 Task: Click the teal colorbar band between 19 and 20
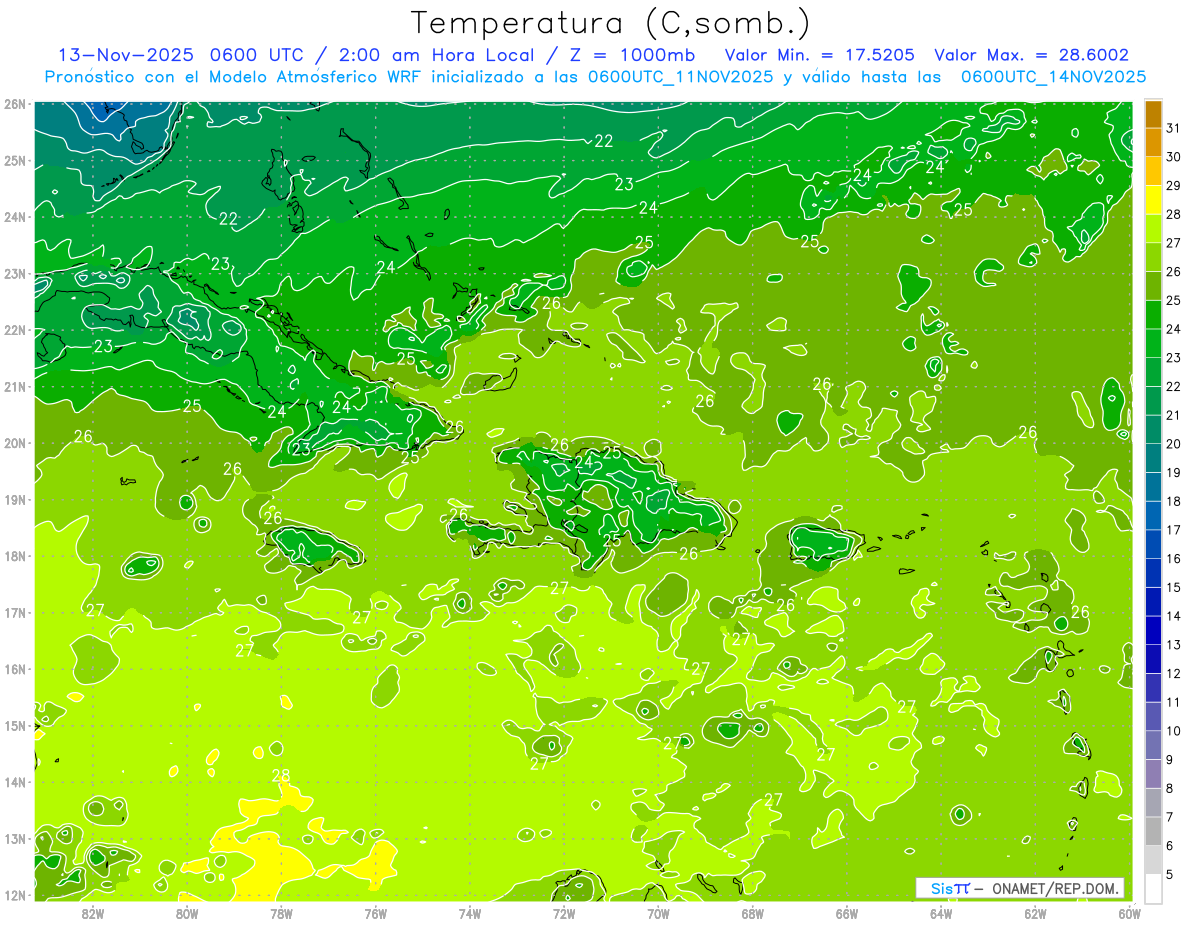tap(1153, 458)
